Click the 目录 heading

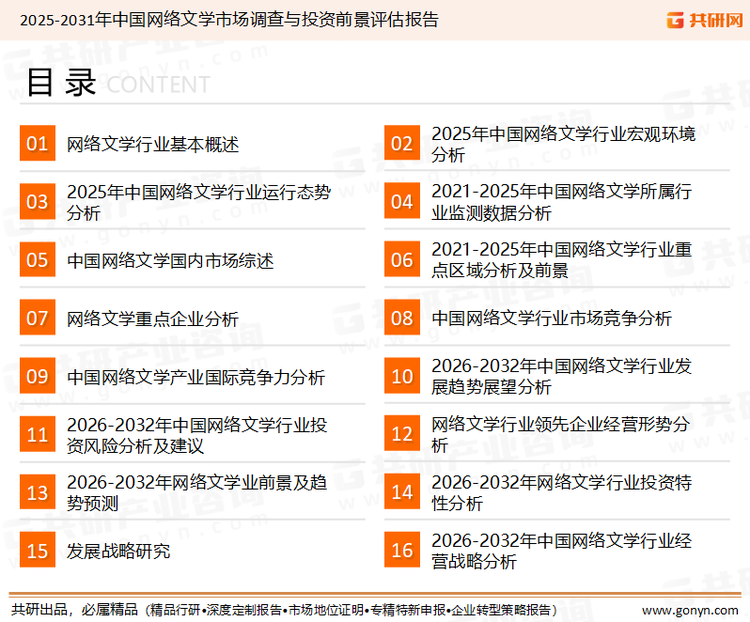tap(61, 83)
